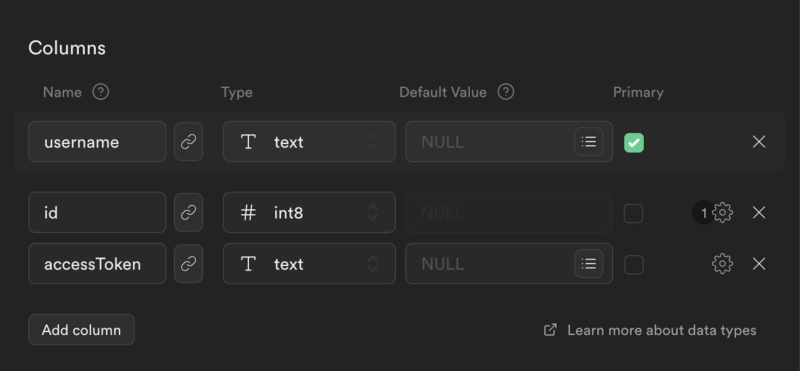Open the gear settings for the accessToken column

(722, 263)
